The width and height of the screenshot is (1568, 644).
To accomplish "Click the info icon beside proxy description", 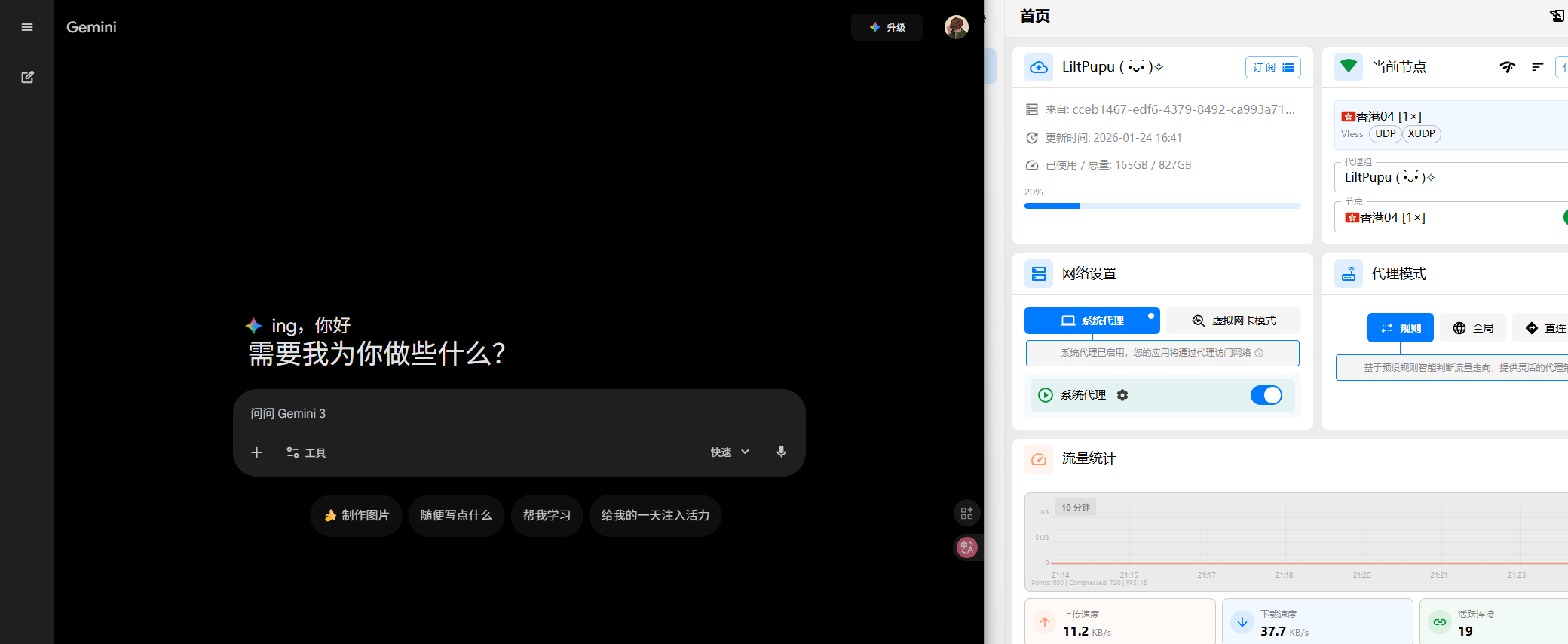I will (x=1259, y=353).
